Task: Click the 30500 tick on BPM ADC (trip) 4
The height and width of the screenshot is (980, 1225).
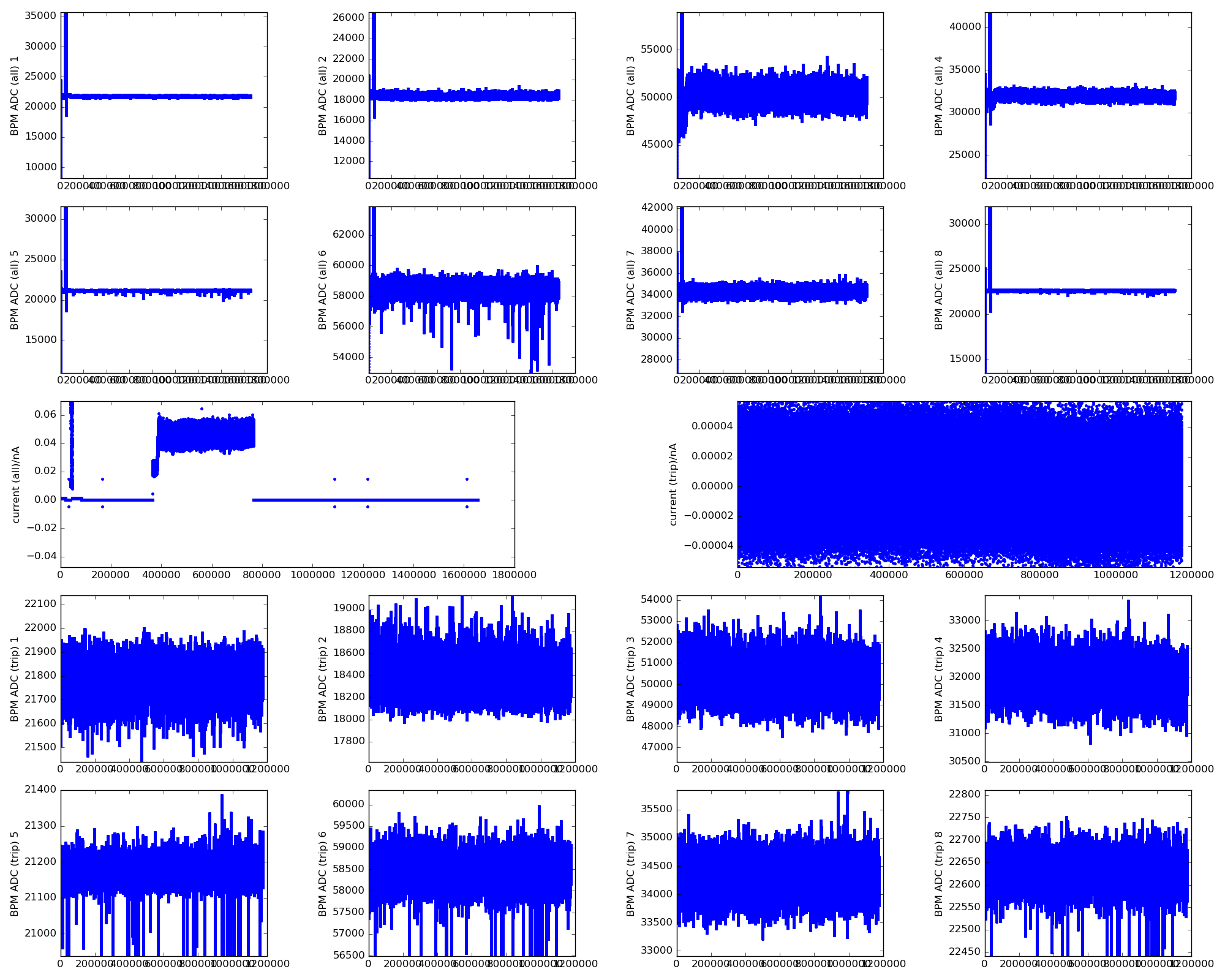Action: click(x=965, y=761)
